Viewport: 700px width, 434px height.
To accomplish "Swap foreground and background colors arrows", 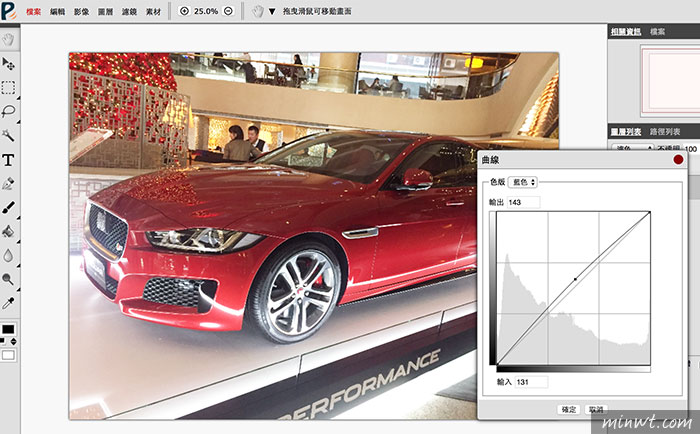I will (13, 342).
